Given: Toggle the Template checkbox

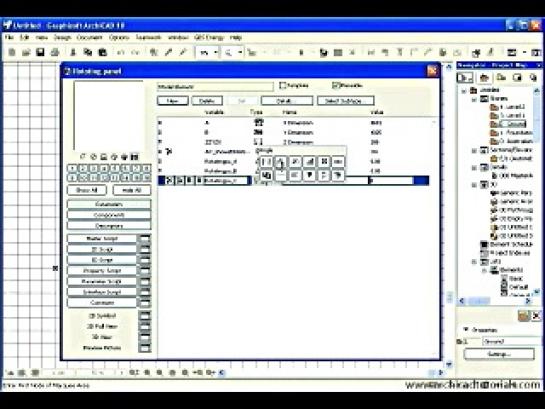Looking at the screenshot, I should pos(283,85).
